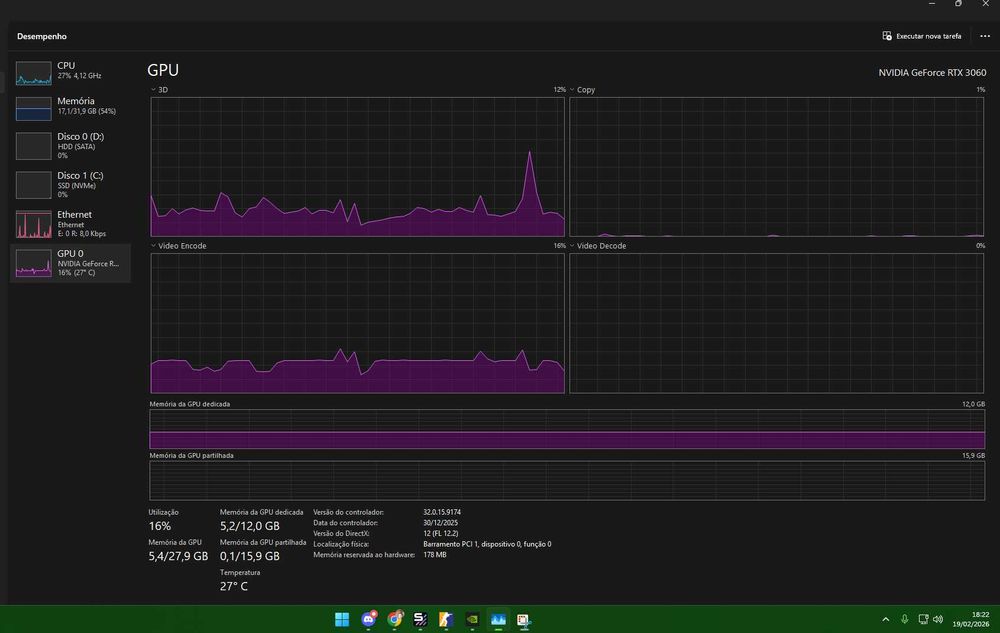Viewport: 1000px width, 633px height.
Task: Click the temperature value 27° C
Action: (x=233, y=586)
